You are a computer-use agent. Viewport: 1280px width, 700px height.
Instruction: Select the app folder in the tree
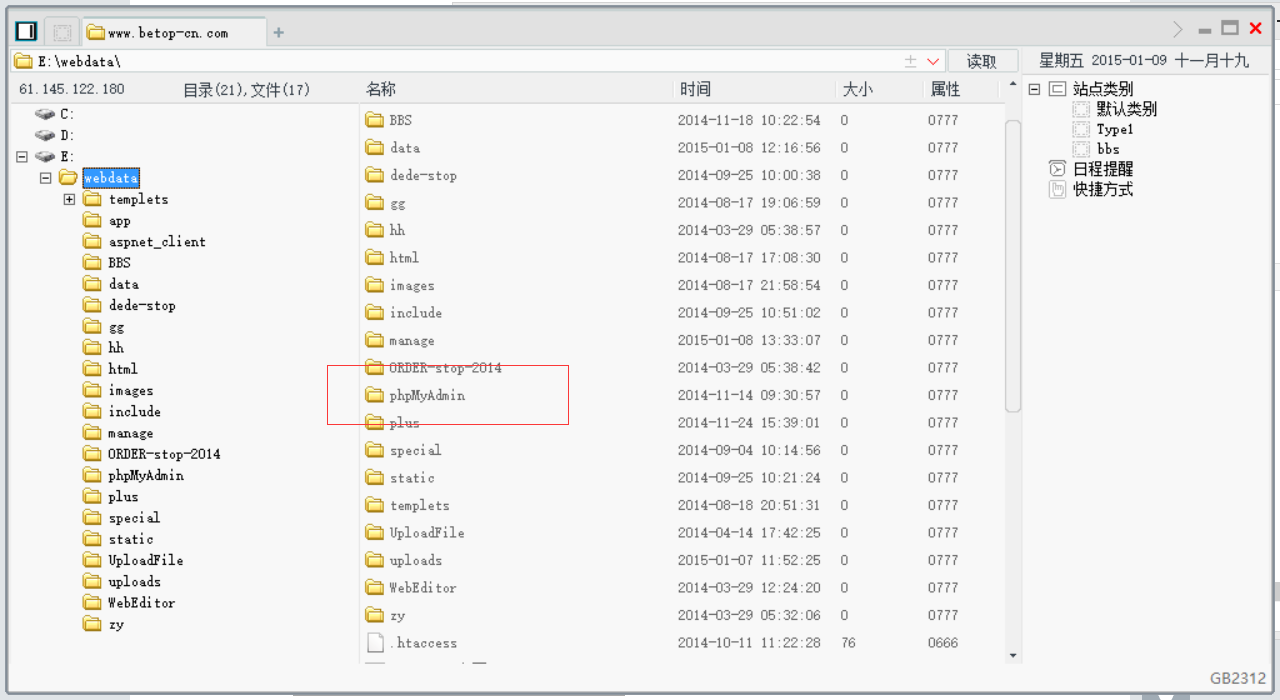point(119,221)
